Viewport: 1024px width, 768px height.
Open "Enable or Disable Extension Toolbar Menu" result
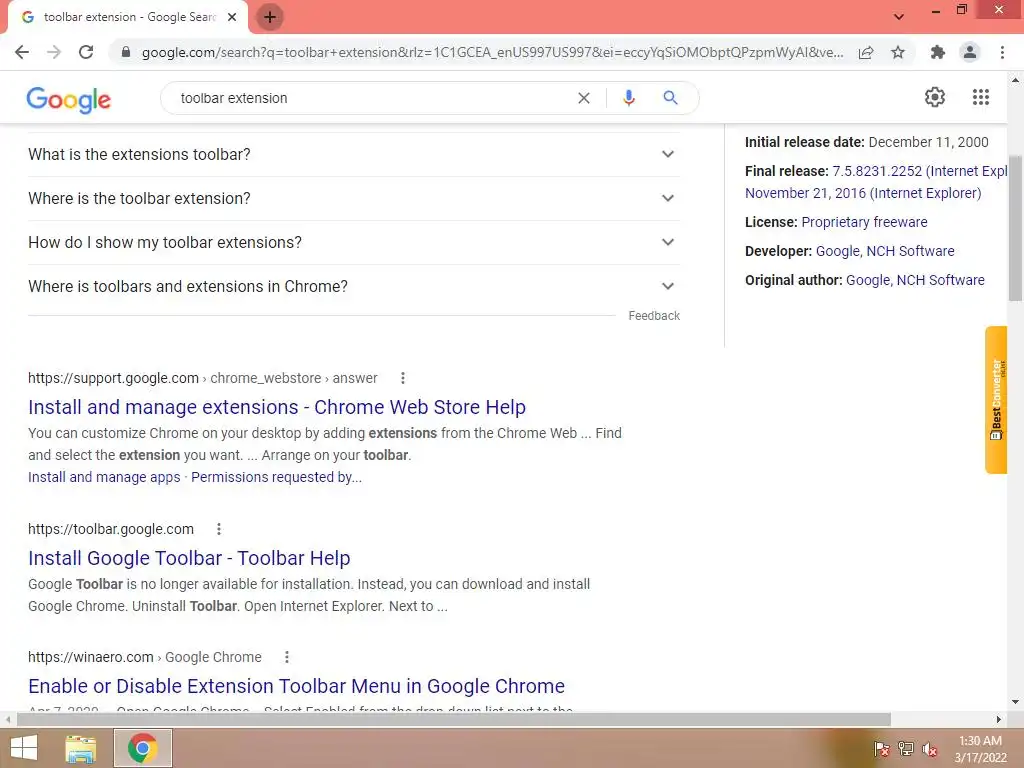296,686
